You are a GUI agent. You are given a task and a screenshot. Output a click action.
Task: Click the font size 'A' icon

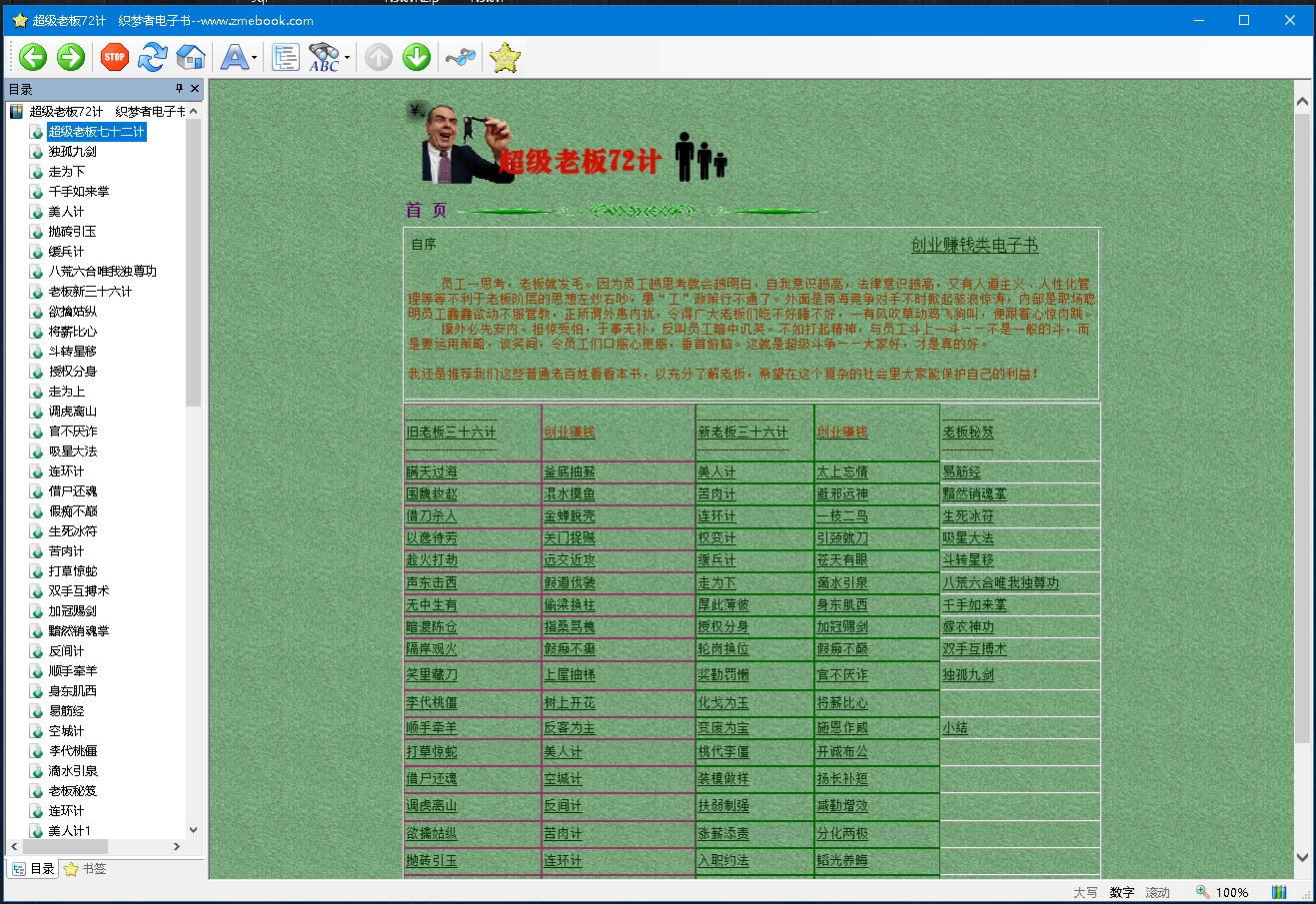pos(234,57)
